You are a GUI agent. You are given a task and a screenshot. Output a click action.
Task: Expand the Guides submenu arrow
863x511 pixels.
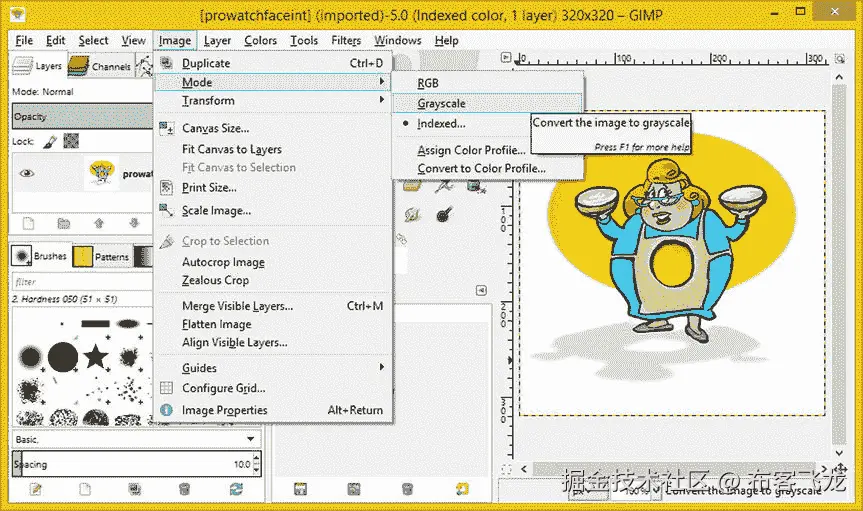click(x=381, y=367)
